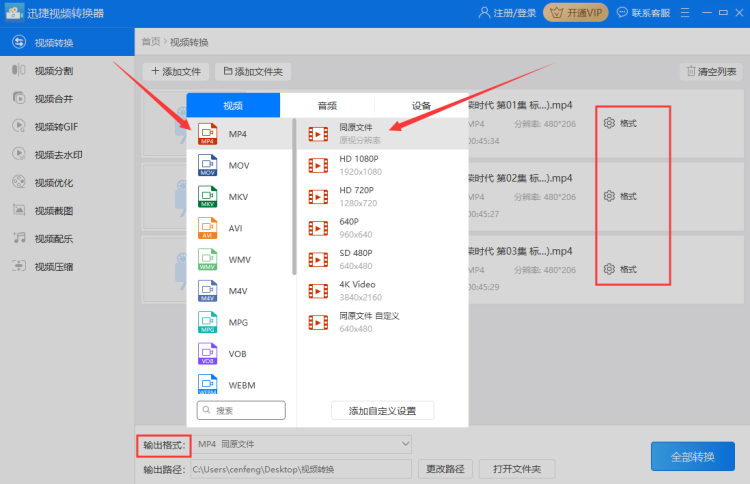
Task: Choose 4K Video preset
Action: coord(382,291)
